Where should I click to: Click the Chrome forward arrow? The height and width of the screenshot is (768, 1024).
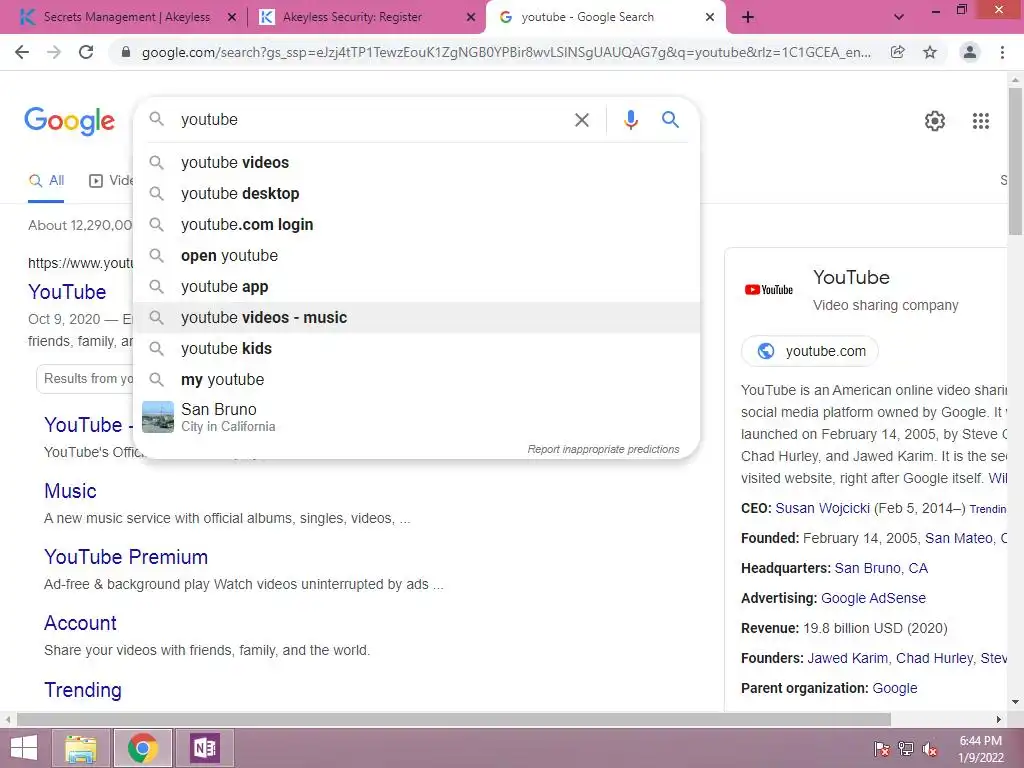pyautogui.click(x=54, y=52)
